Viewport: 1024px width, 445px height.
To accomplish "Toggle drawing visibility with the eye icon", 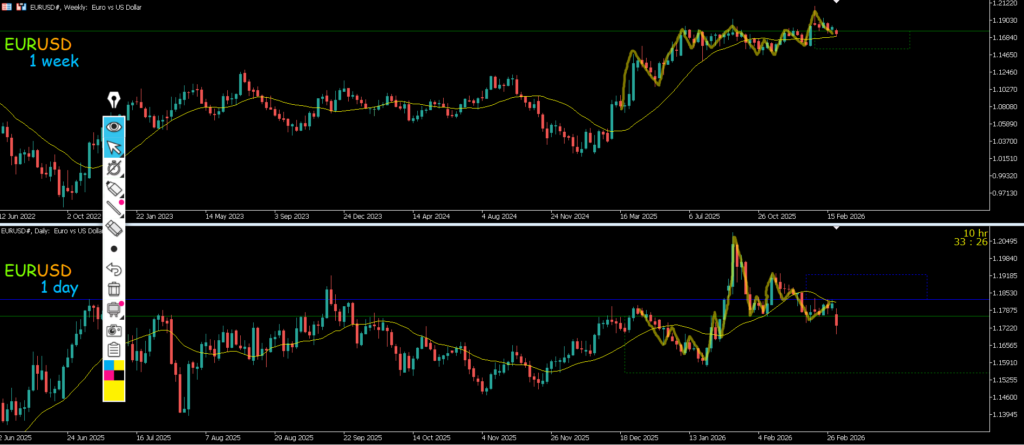I will point(114,127).
